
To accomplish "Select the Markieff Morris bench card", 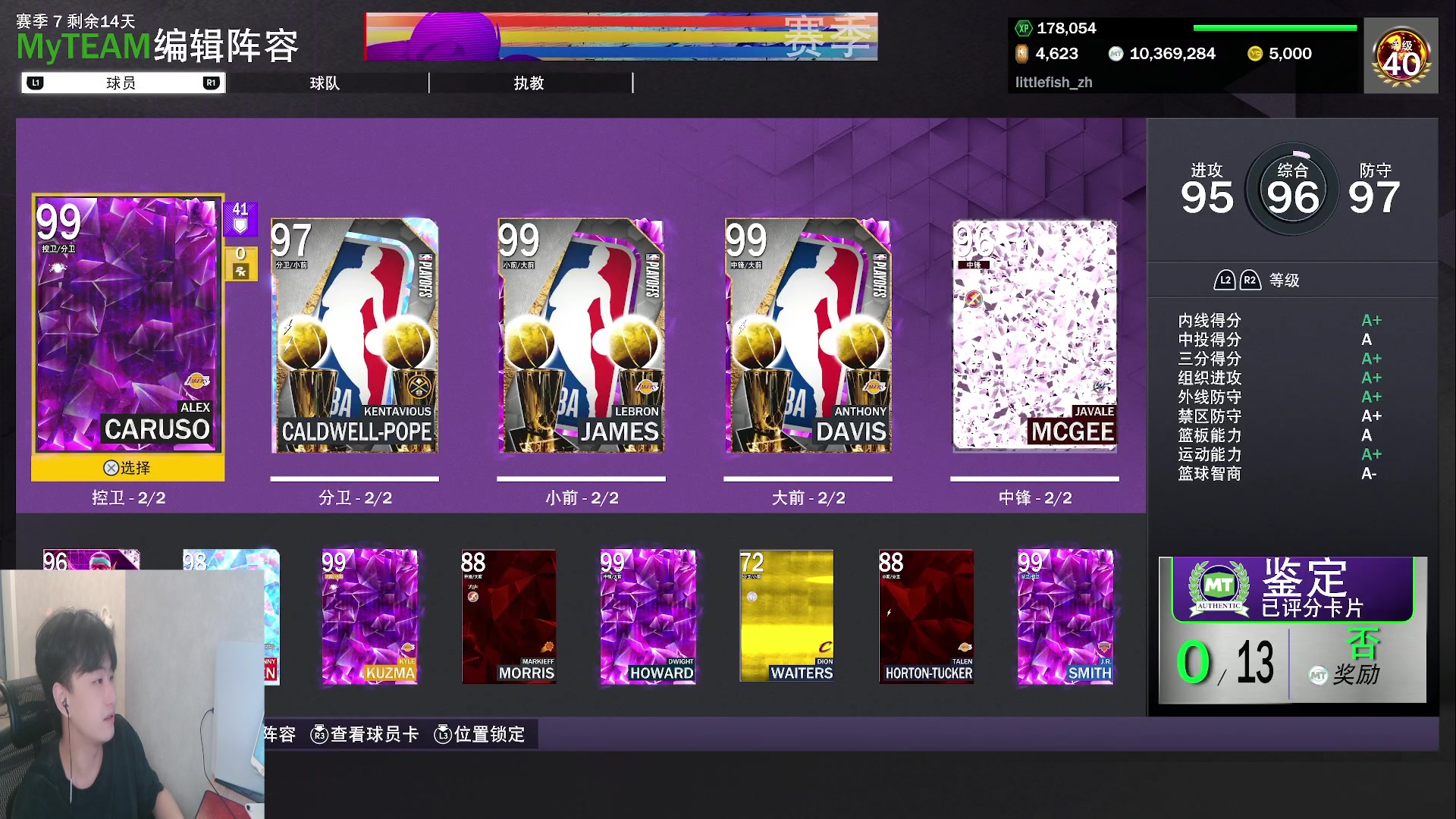I will point(509,617).
